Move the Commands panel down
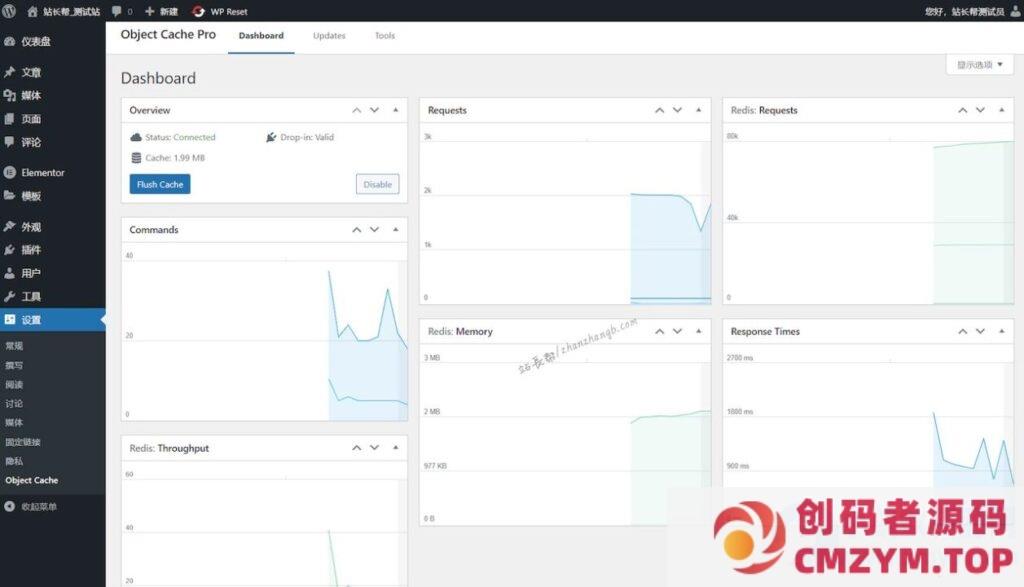Screen dimensions: 1024x587 (x=375, y=229)
